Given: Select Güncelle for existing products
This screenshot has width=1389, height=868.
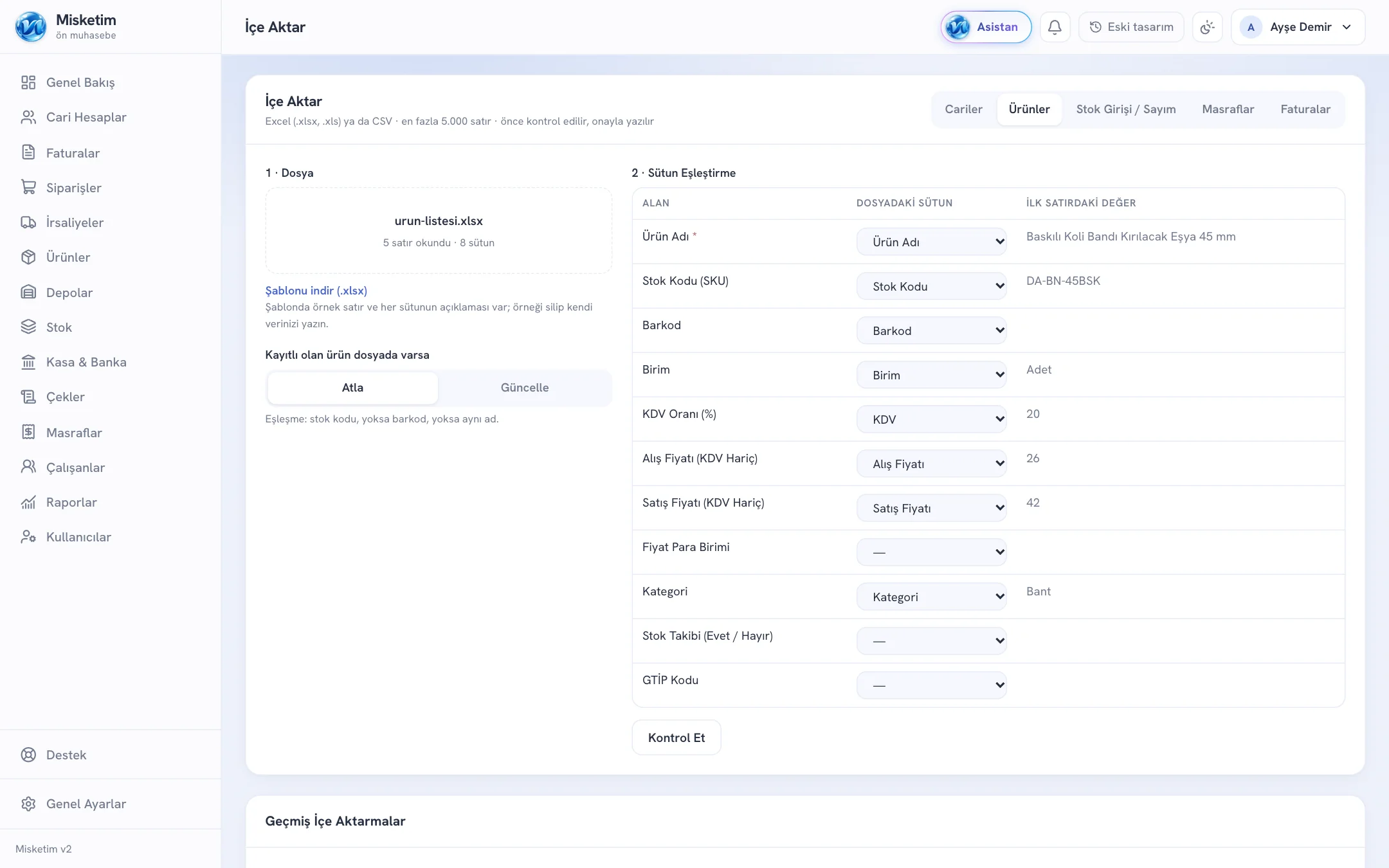Looking at the screenshot, I should point(525,388).
